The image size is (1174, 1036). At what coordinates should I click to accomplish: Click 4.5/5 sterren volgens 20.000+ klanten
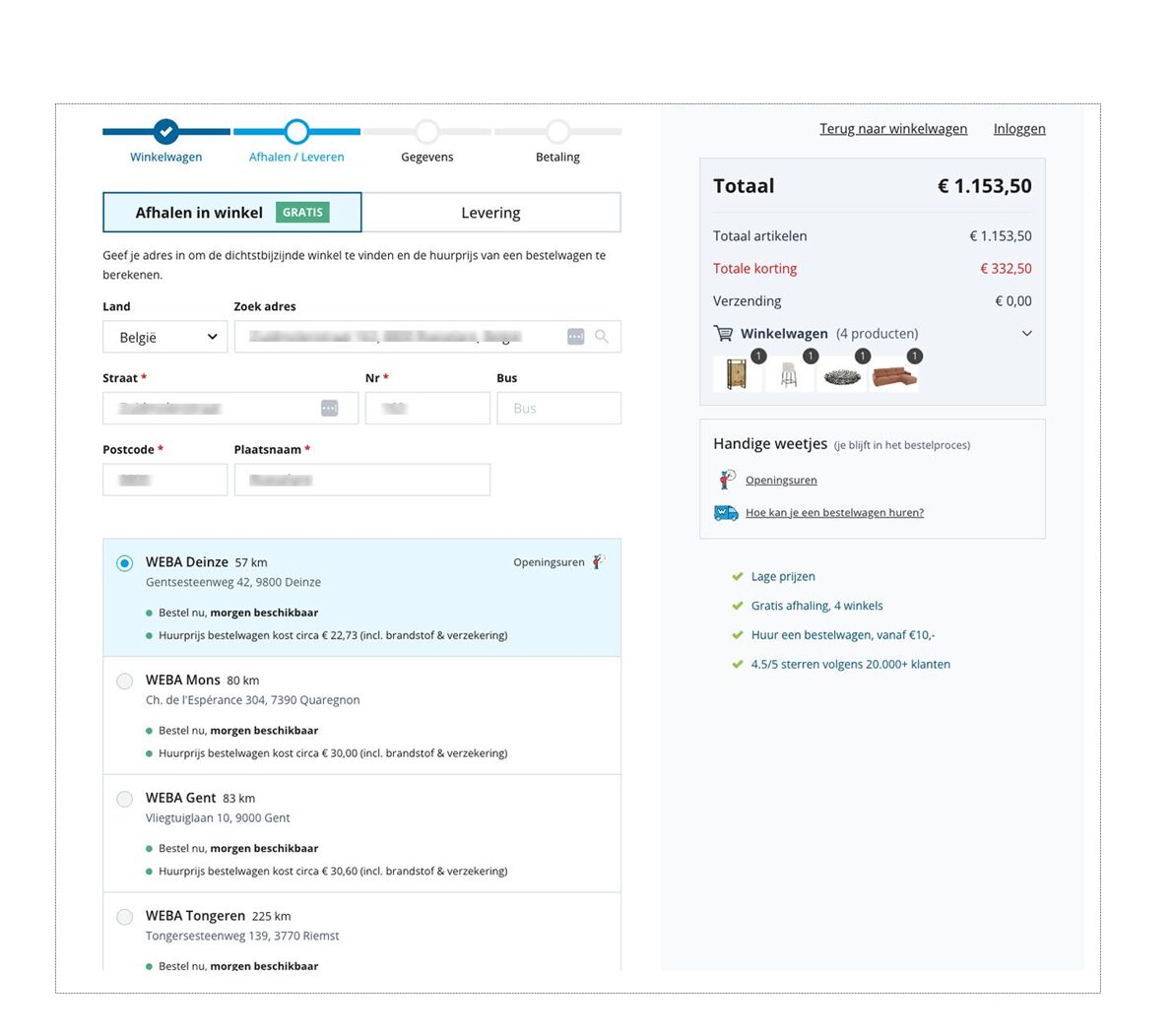(x=851, y=664)
